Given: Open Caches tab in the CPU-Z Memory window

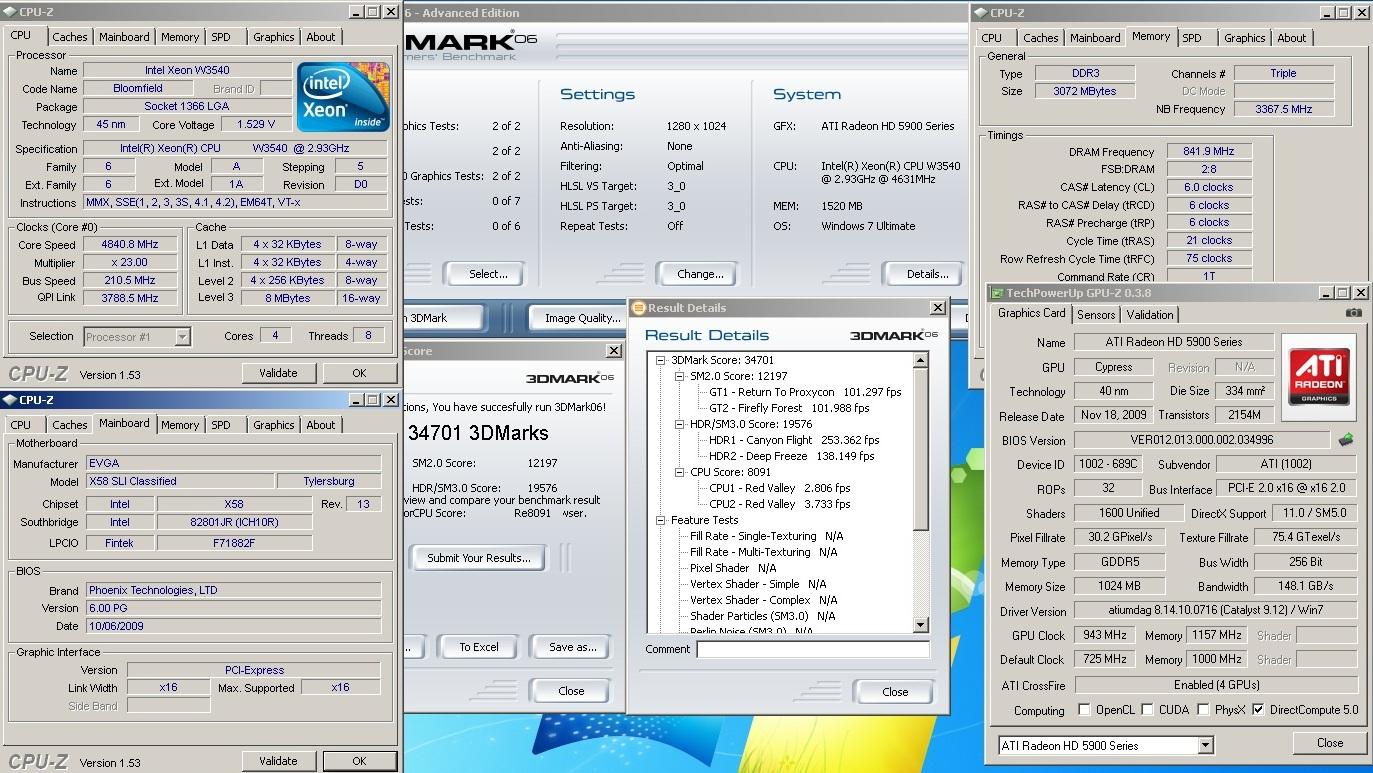Looking at the screenshot, I should click(1040, 38).
